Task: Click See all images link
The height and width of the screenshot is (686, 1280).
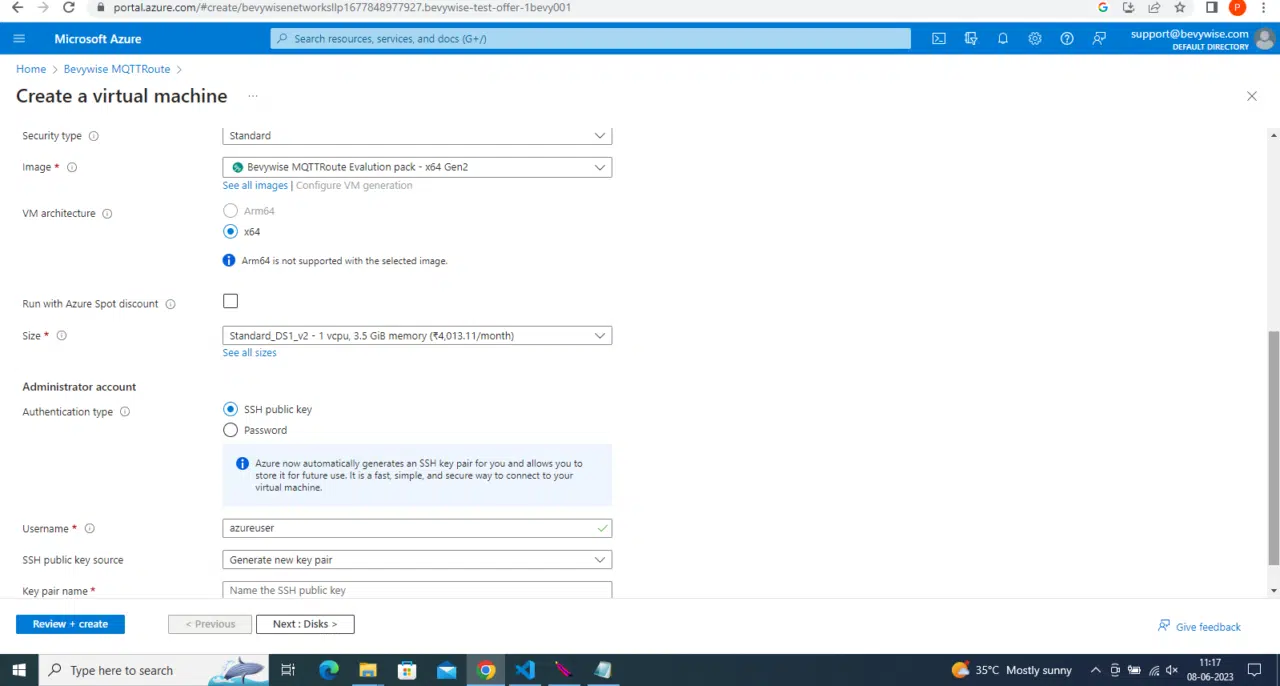Action: [255, 186]
